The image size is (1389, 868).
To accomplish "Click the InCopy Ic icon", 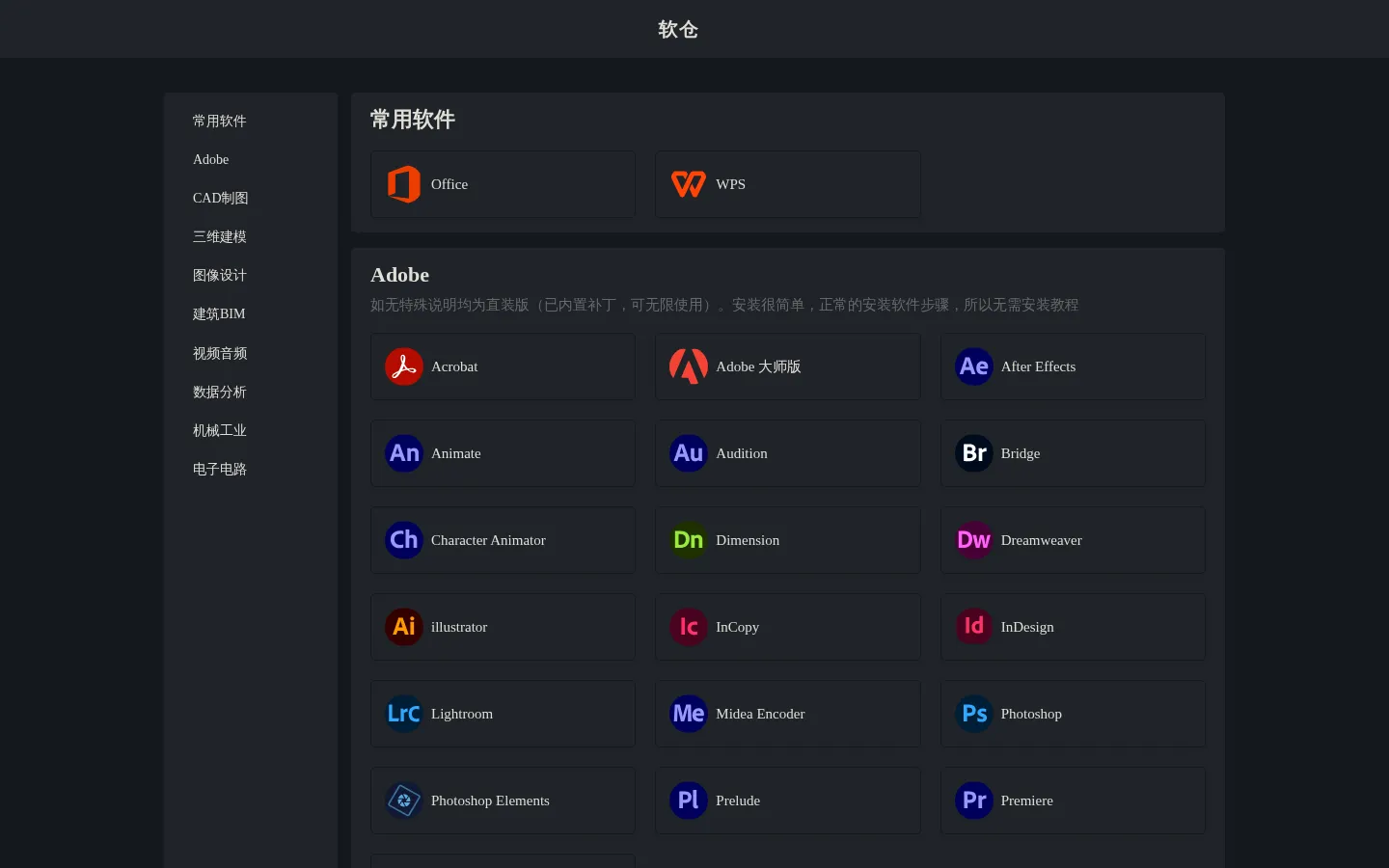I will click(689, 627).
